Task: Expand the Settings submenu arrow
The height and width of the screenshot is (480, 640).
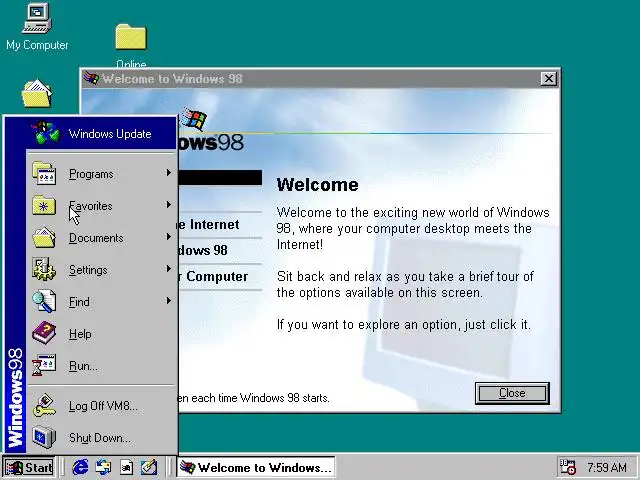Action: click(x=169, y=269)
